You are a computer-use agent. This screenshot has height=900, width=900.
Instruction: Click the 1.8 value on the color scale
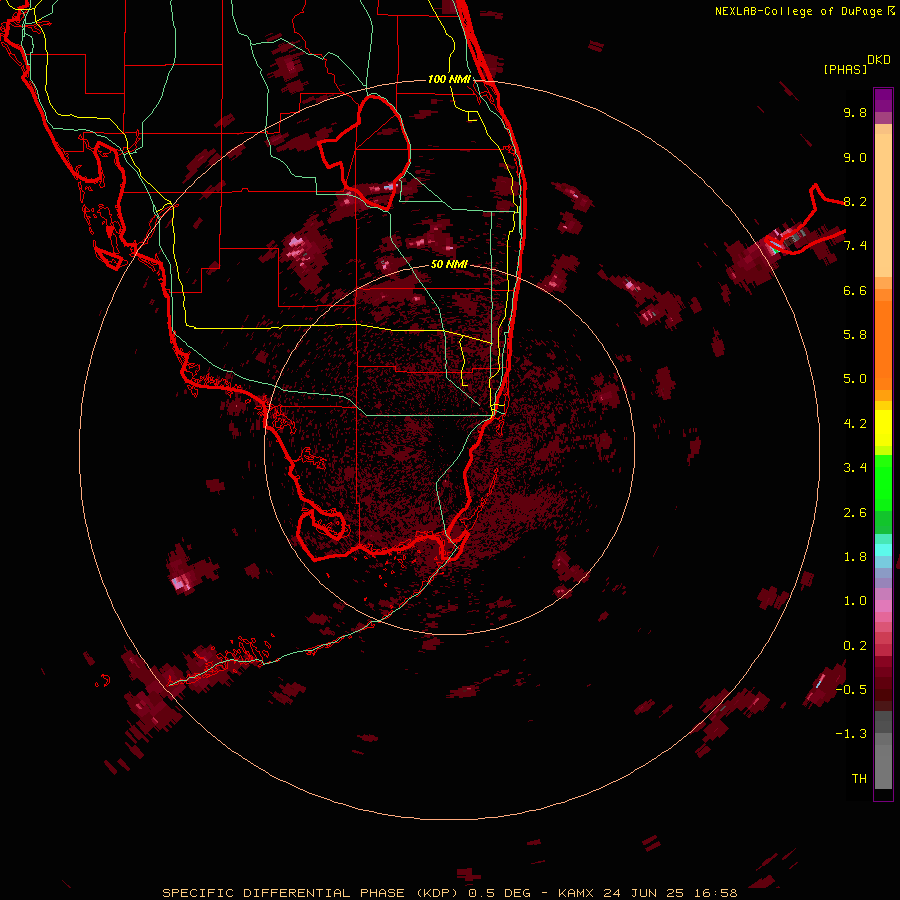point(855,557)
